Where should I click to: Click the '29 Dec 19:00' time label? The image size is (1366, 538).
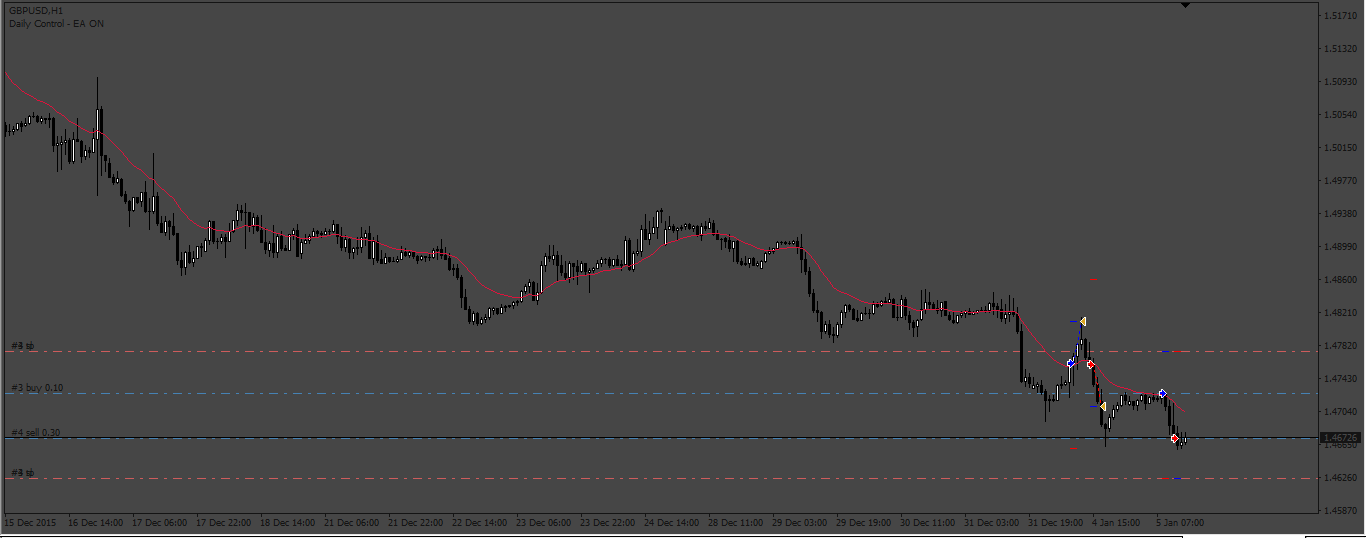point(864,523)
